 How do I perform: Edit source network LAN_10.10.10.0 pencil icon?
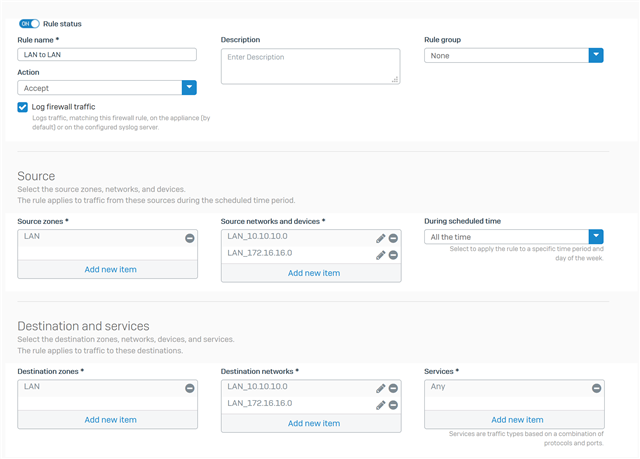pos(380,238)
